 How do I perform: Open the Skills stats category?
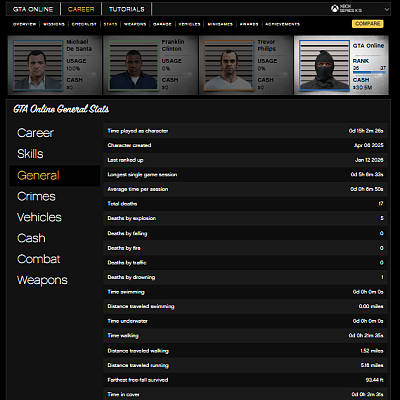30,154
